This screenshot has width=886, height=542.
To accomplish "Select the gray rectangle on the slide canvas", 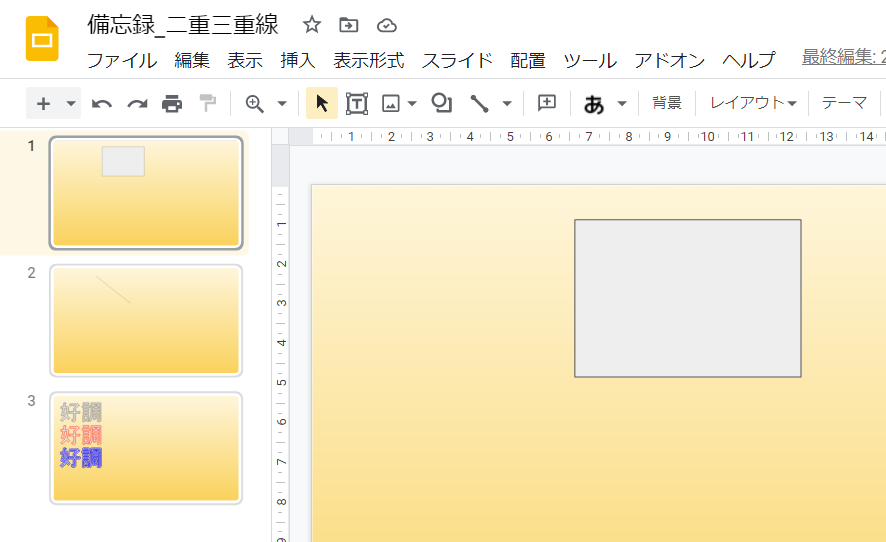I will [688, 298].
